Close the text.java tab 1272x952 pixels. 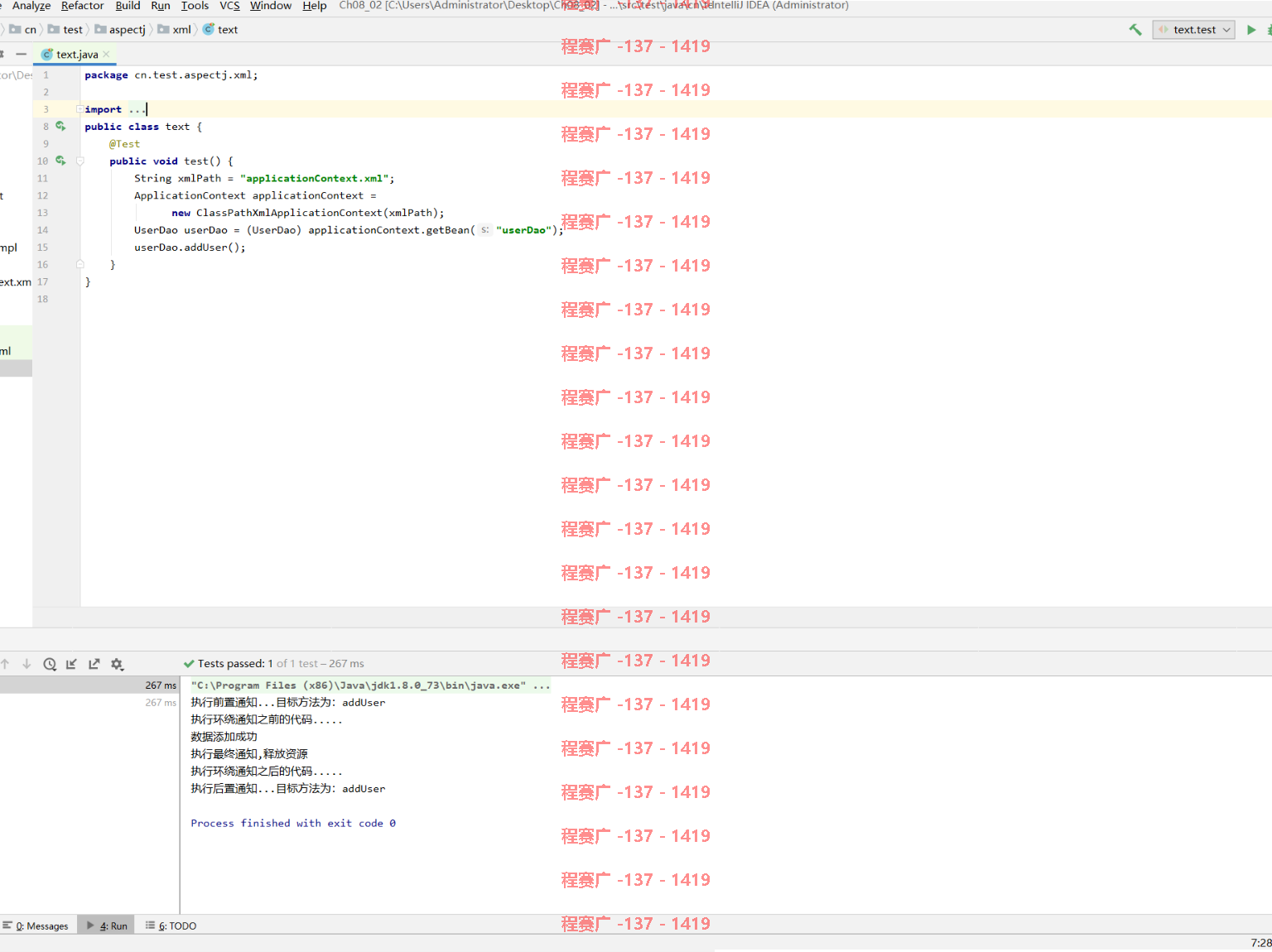pos(106,55)
